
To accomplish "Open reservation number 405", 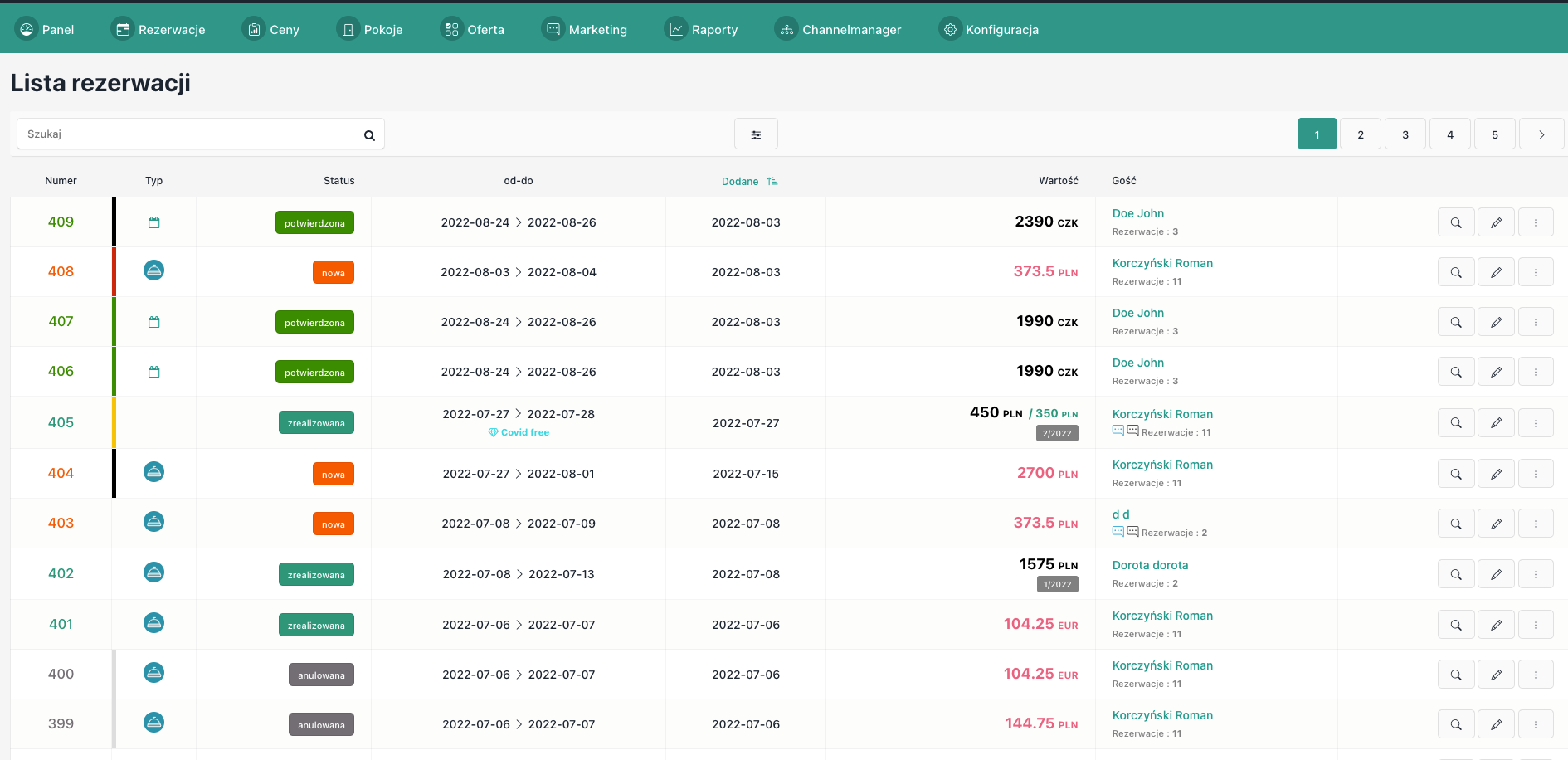I will pyautogui.click(x=61, y=422).
